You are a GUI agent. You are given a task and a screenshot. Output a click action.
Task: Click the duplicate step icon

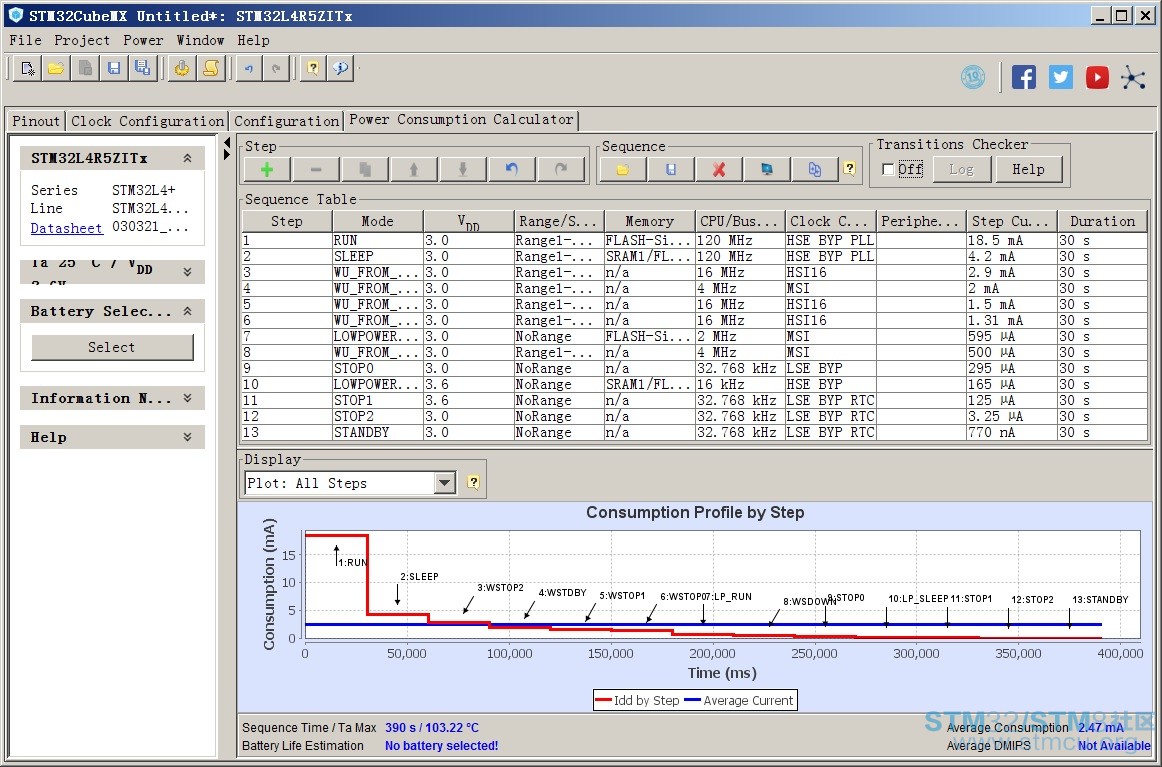pyautogui.click(x=365, y=170)
